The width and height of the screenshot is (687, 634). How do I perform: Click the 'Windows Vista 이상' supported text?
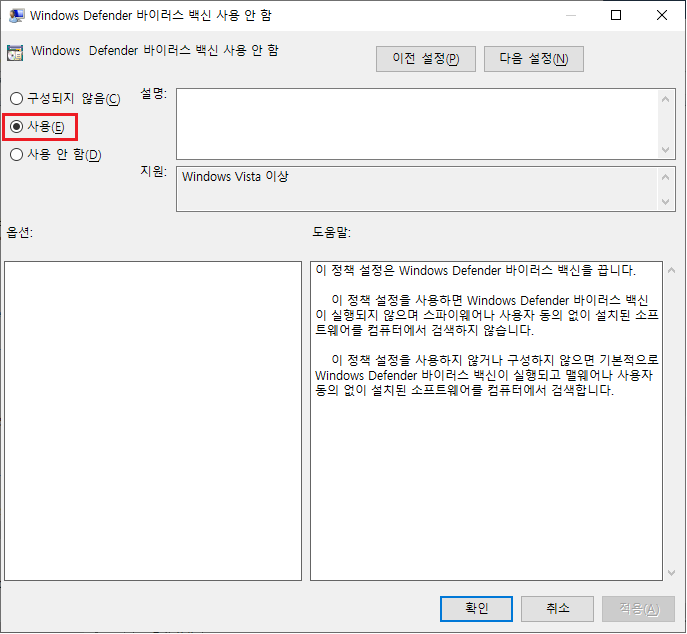(235, 177)
